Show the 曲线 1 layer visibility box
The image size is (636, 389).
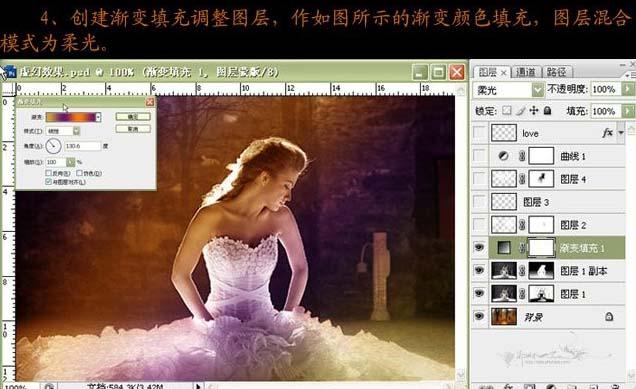pos(479,156)
